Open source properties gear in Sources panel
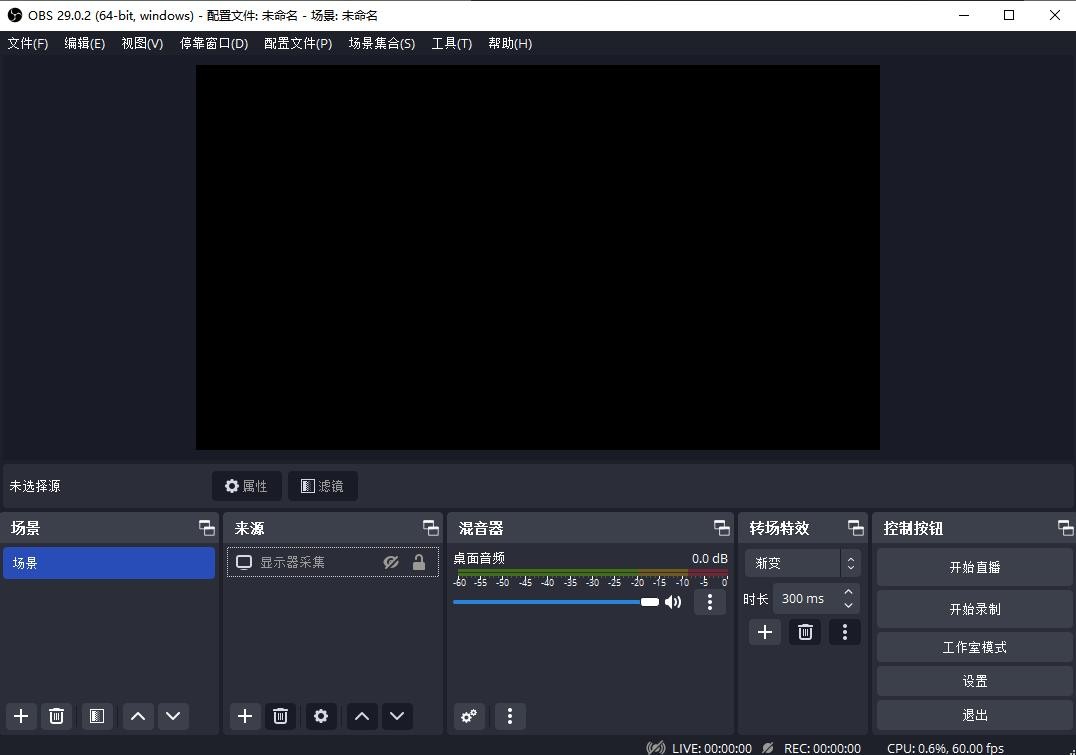The height and width of the screenshot is (755, 1076). 321,716
